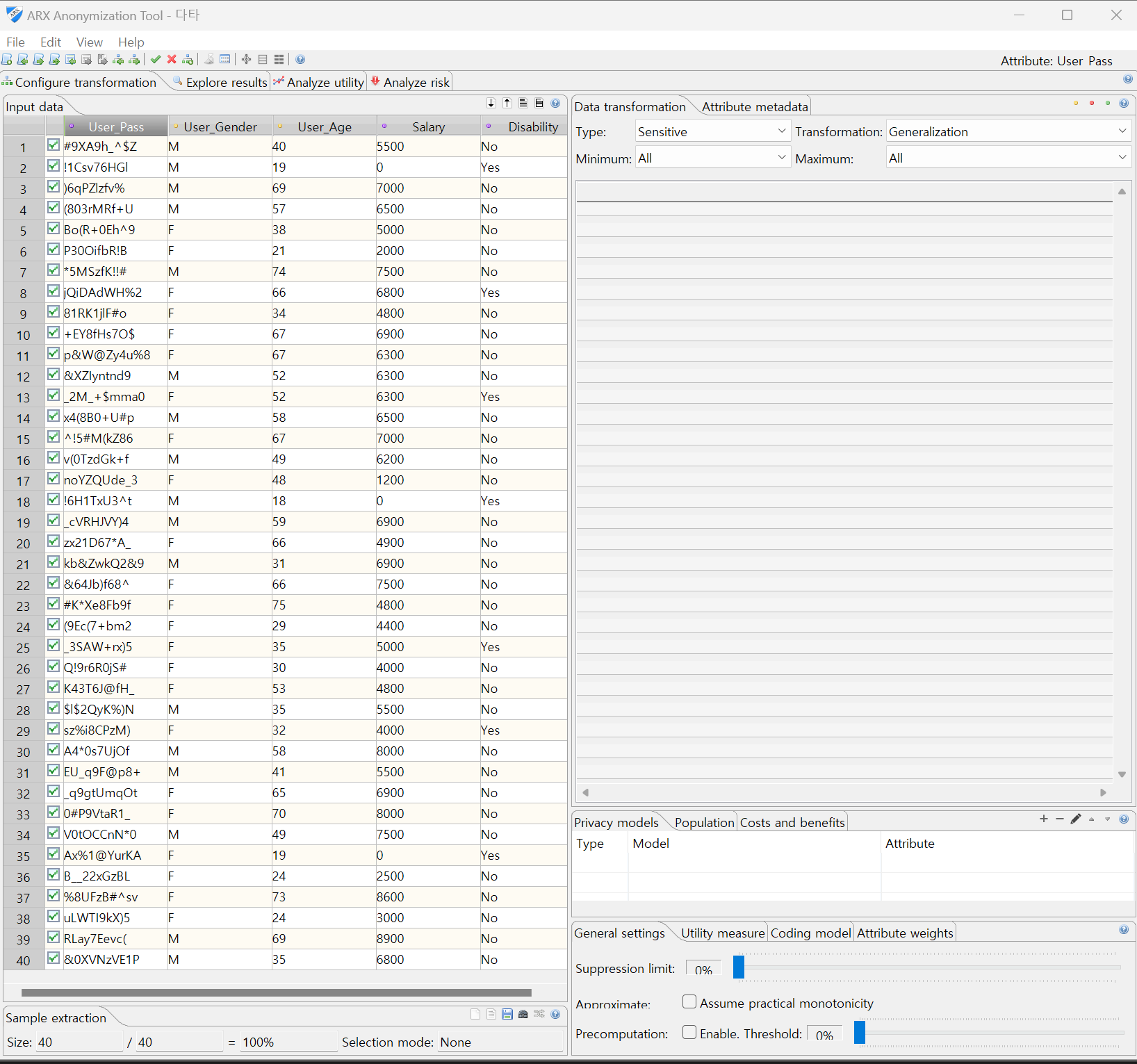Click the Precomputation threshold slider handle
1137x1064 pixels.
pyautogui.click(x=860, y=1032)
